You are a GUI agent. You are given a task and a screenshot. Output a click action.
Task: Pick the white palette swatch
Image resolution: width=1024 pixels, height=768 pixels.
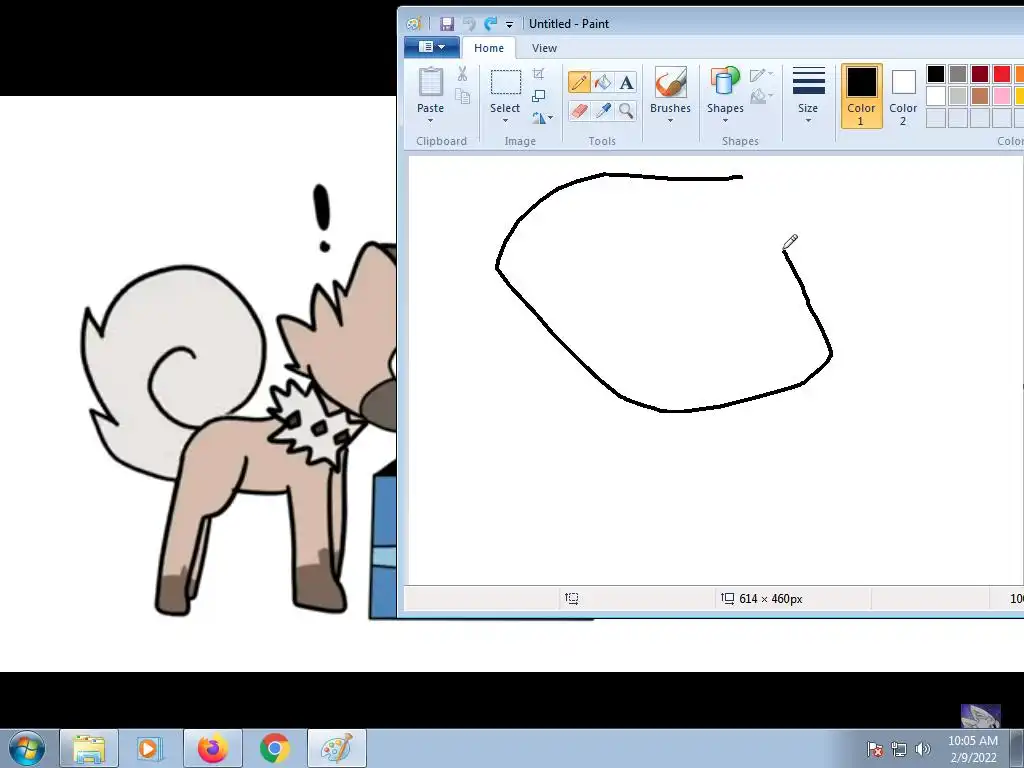936,96
